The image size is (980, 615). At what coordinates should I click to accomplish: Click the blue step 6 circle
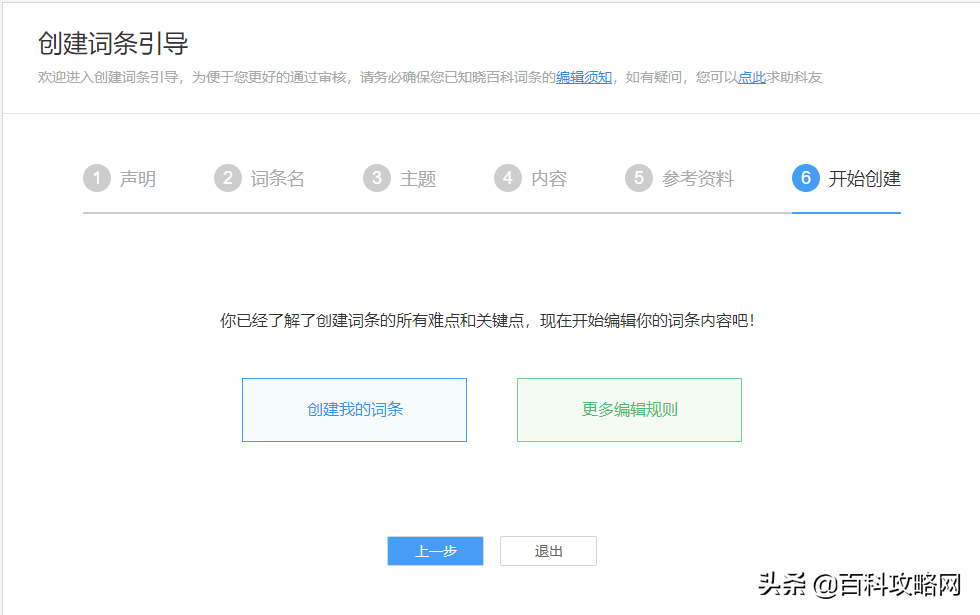(805, 179)
